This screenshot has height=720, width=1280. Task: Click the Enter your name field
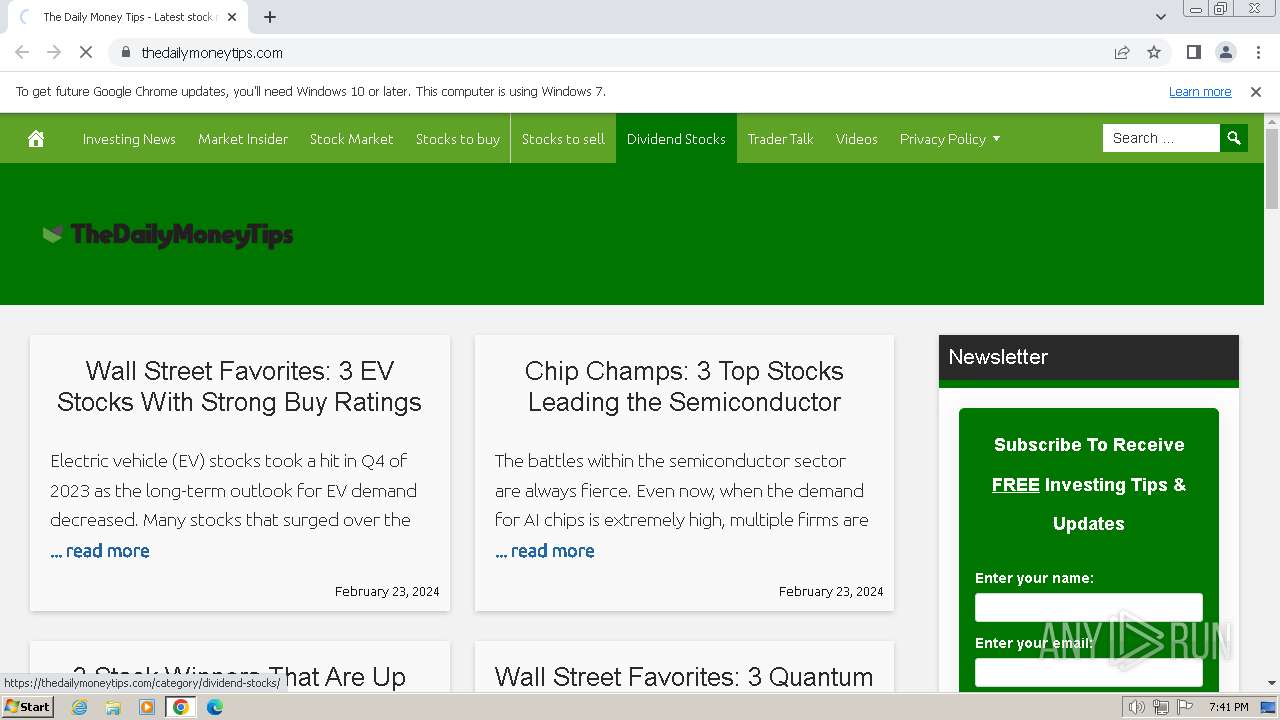tap(1089, 607)
